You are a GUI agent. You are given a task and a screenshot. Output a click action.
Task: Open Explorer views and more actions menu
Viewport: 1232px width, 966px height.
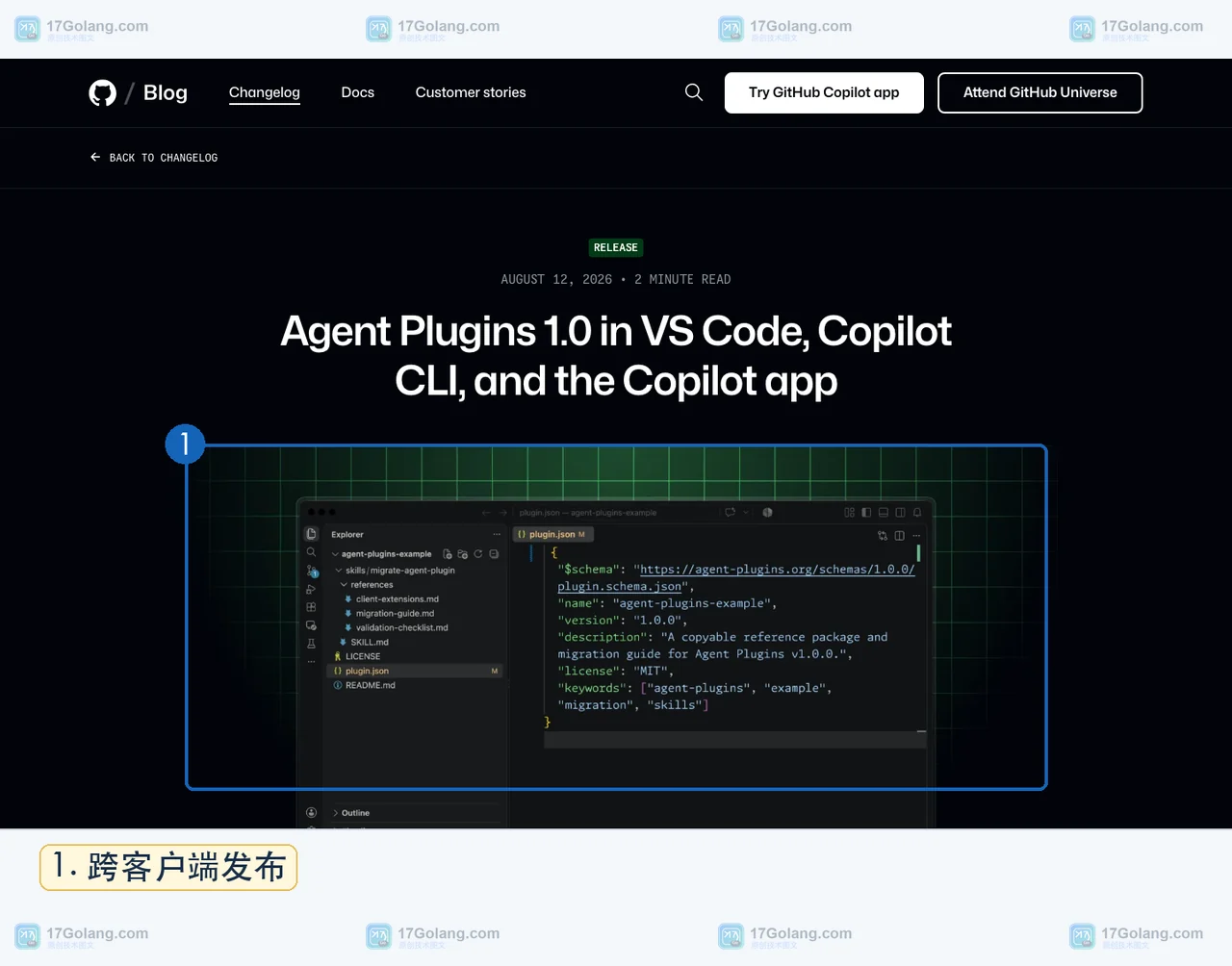click(x=497, y=534)
